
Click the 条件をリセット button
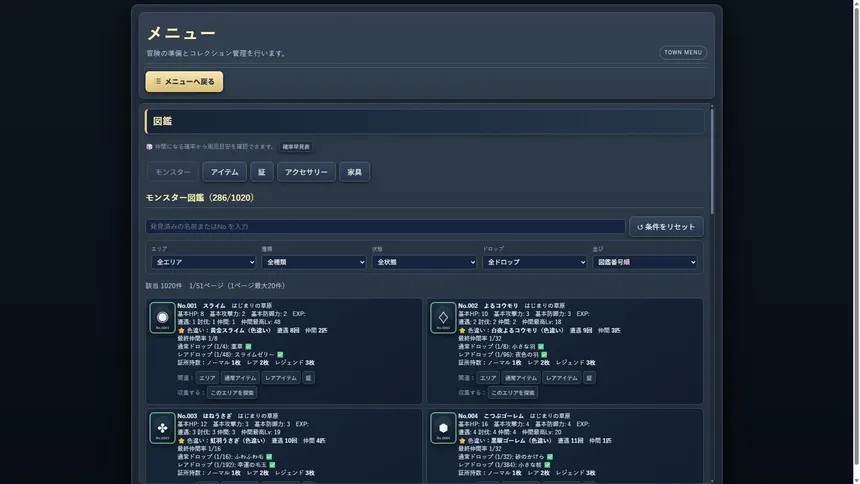(666, 227)
